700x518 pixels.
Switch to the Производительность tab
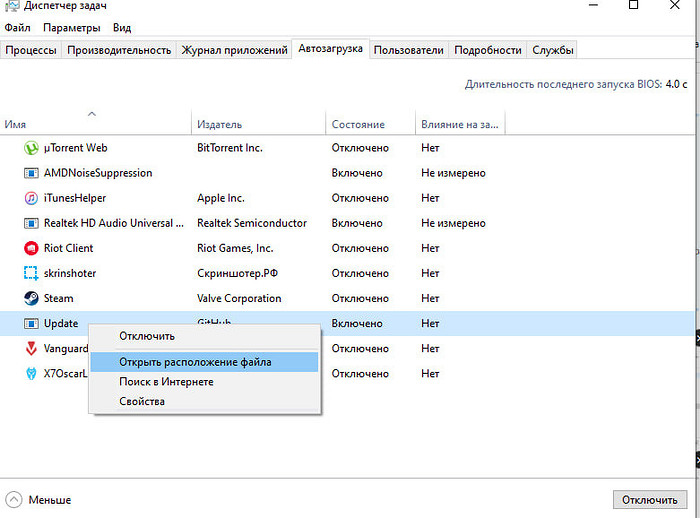(119, 50)
